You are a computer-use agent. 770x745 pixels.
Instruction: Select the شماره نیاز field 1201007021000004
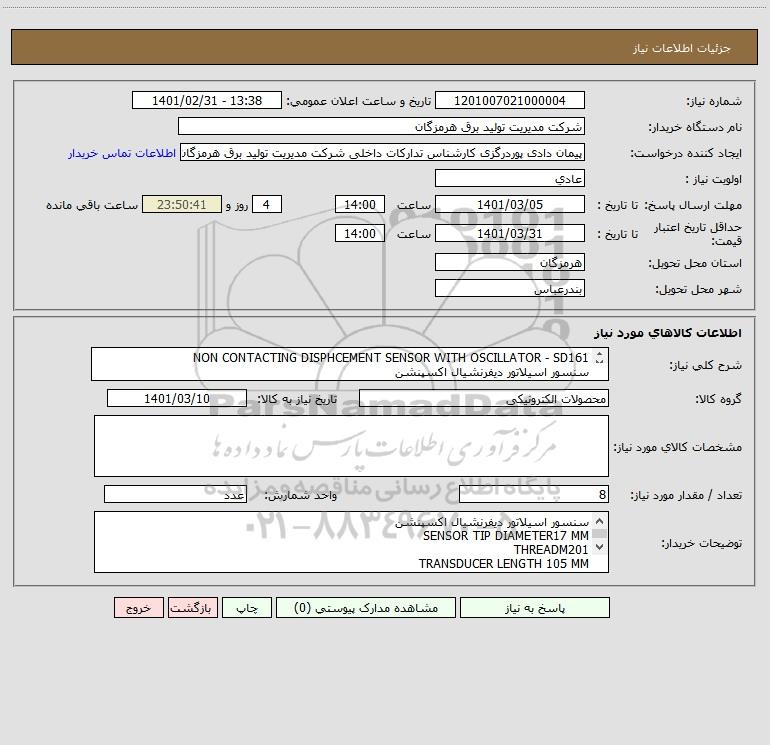(x=510, y=100)
